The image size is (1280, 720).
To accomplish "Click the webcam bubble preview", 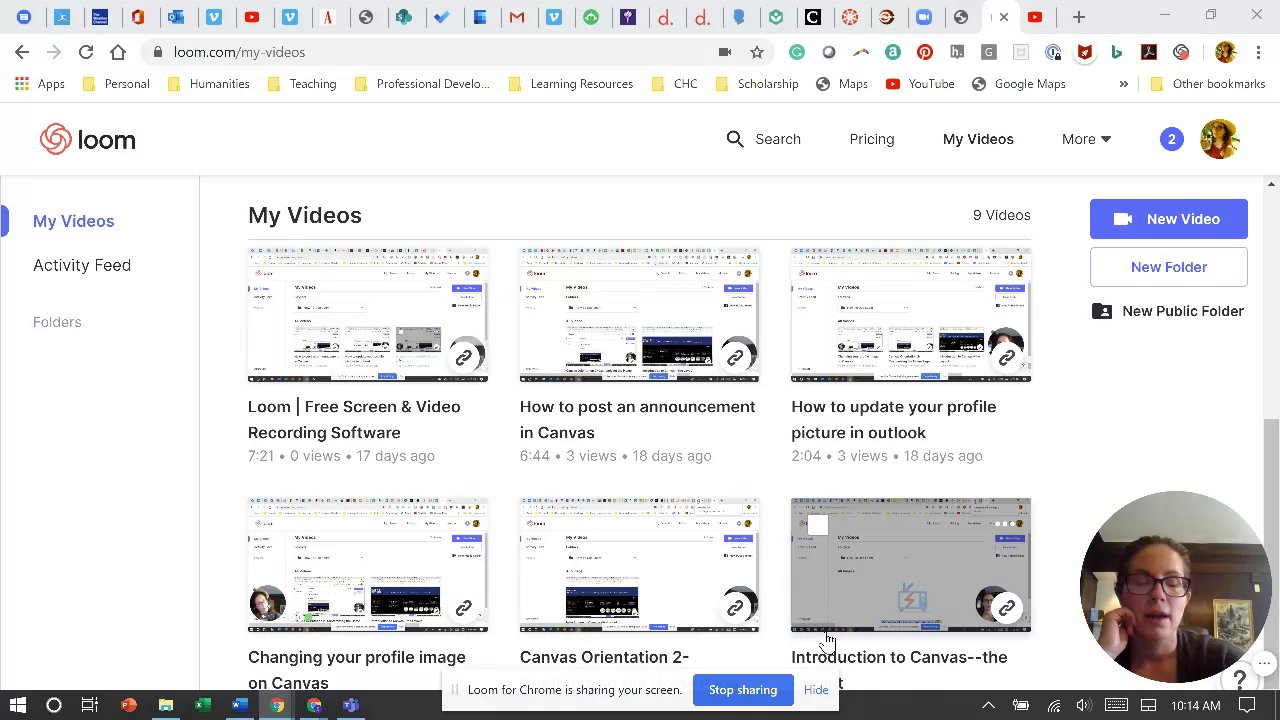I will pos(1175,587).
